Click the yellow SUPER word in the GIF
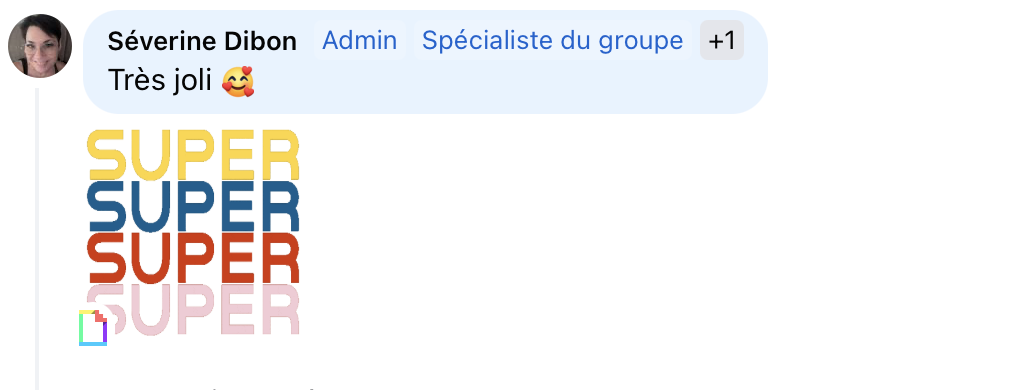 [x=193, y=155]
